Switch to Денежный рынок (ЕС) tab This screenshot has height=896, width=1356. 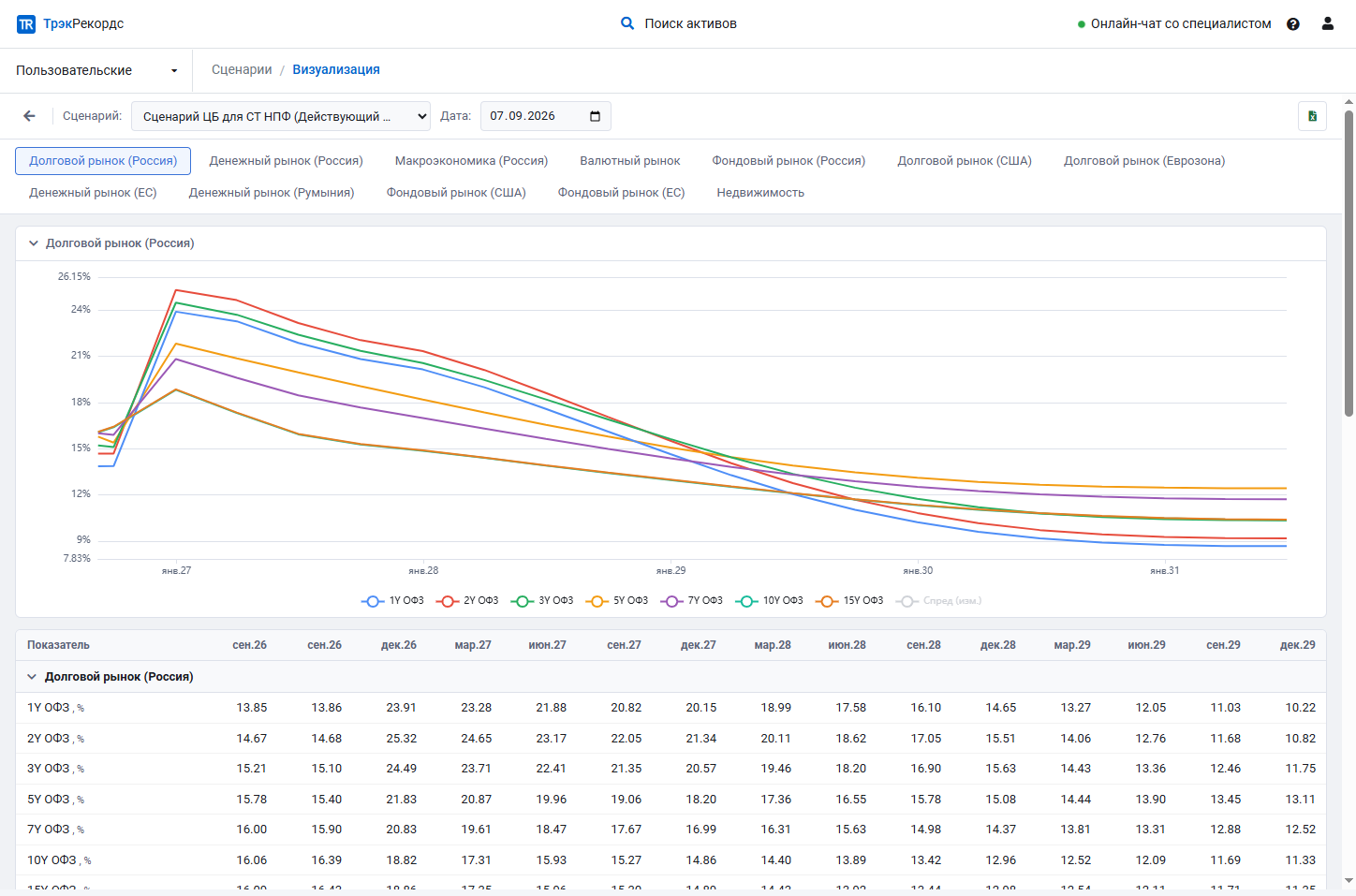93,193
